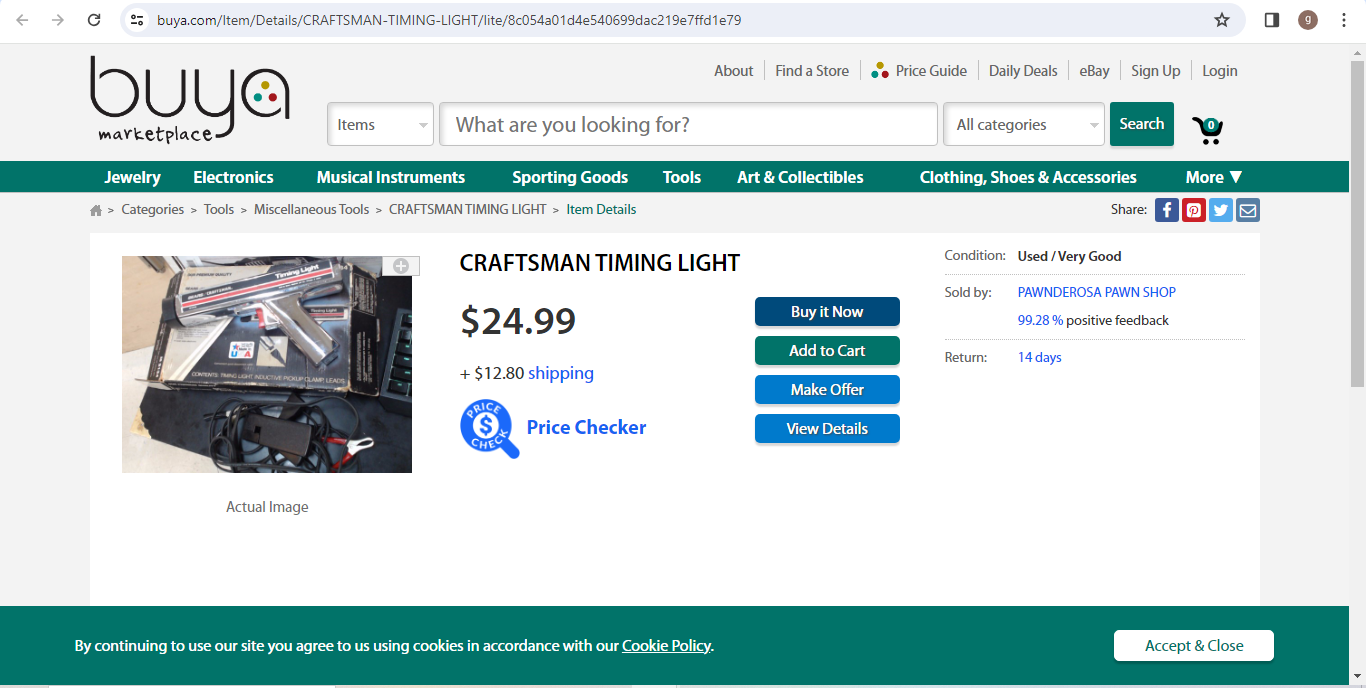Click the Price Guide colored dots icon
Viewport: 1366px width, 688px height.
click(x=880, y=71)
